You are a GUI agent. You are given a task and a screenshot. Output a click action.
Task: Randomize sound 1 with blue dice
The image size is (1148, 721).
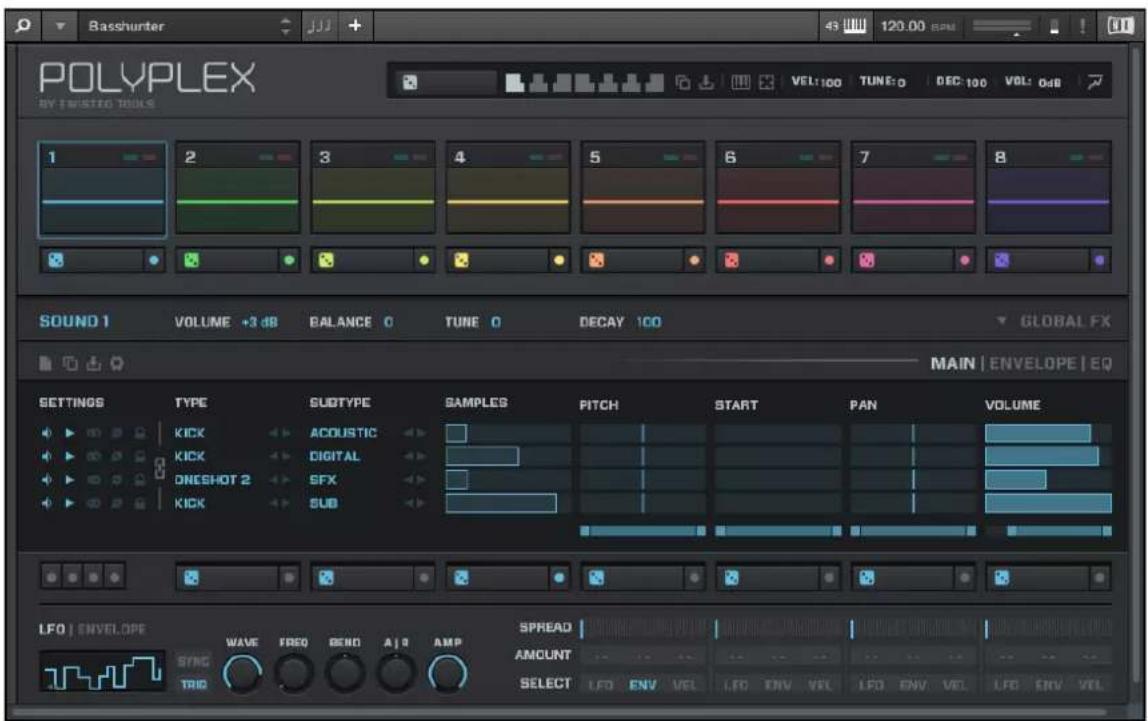click(x=56, y=260)
